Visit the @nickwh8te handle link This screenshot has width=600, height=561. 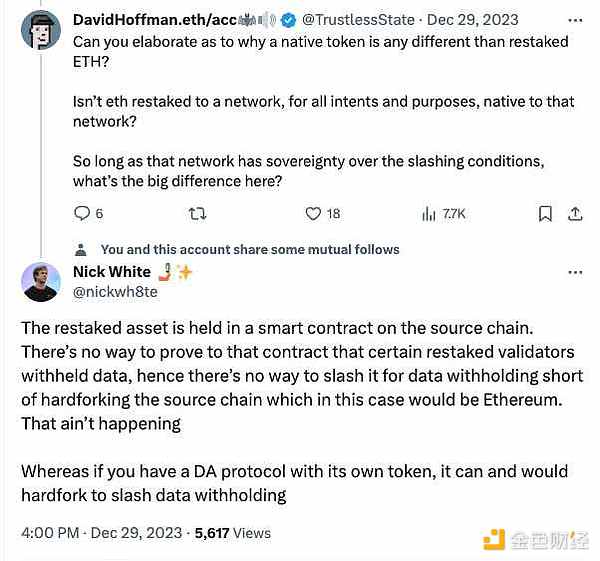(x=115, y=291)
